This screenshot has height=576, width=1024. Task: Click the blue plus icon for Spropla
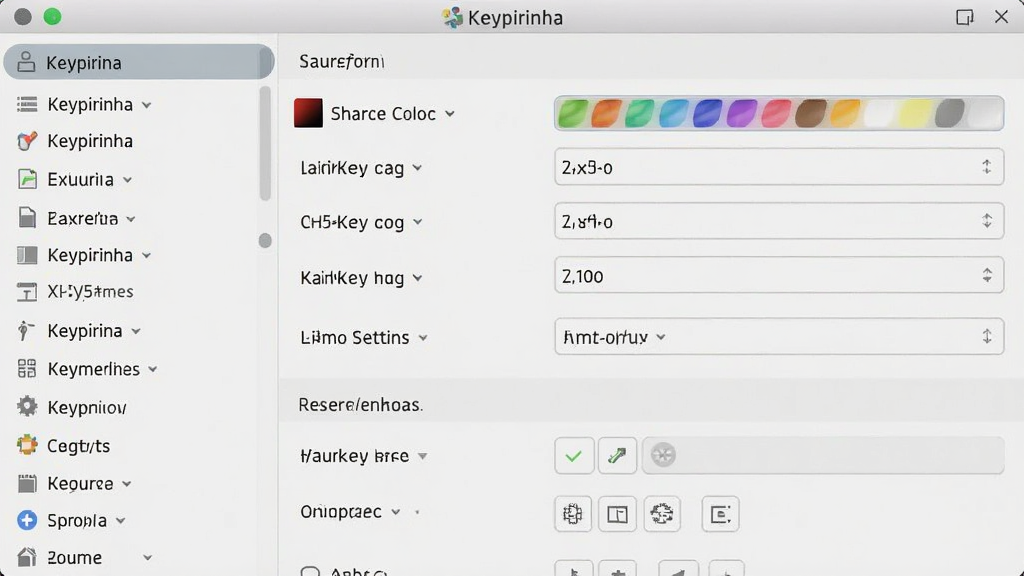(27, 520)
